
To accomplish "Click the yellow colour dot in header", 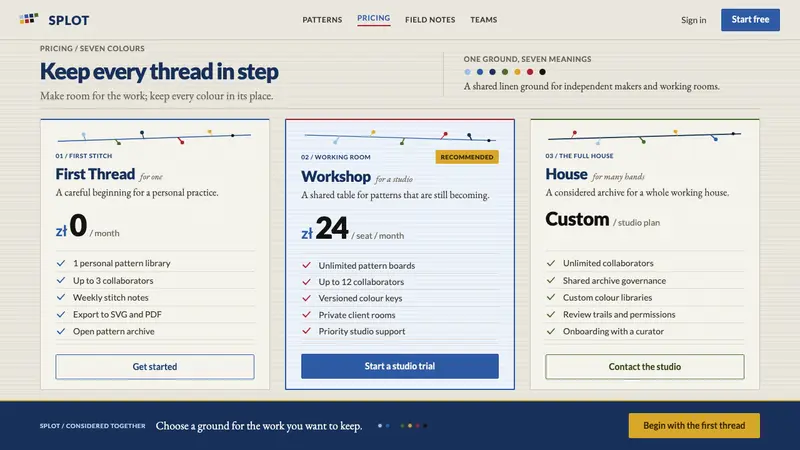I will pos(517,72).
